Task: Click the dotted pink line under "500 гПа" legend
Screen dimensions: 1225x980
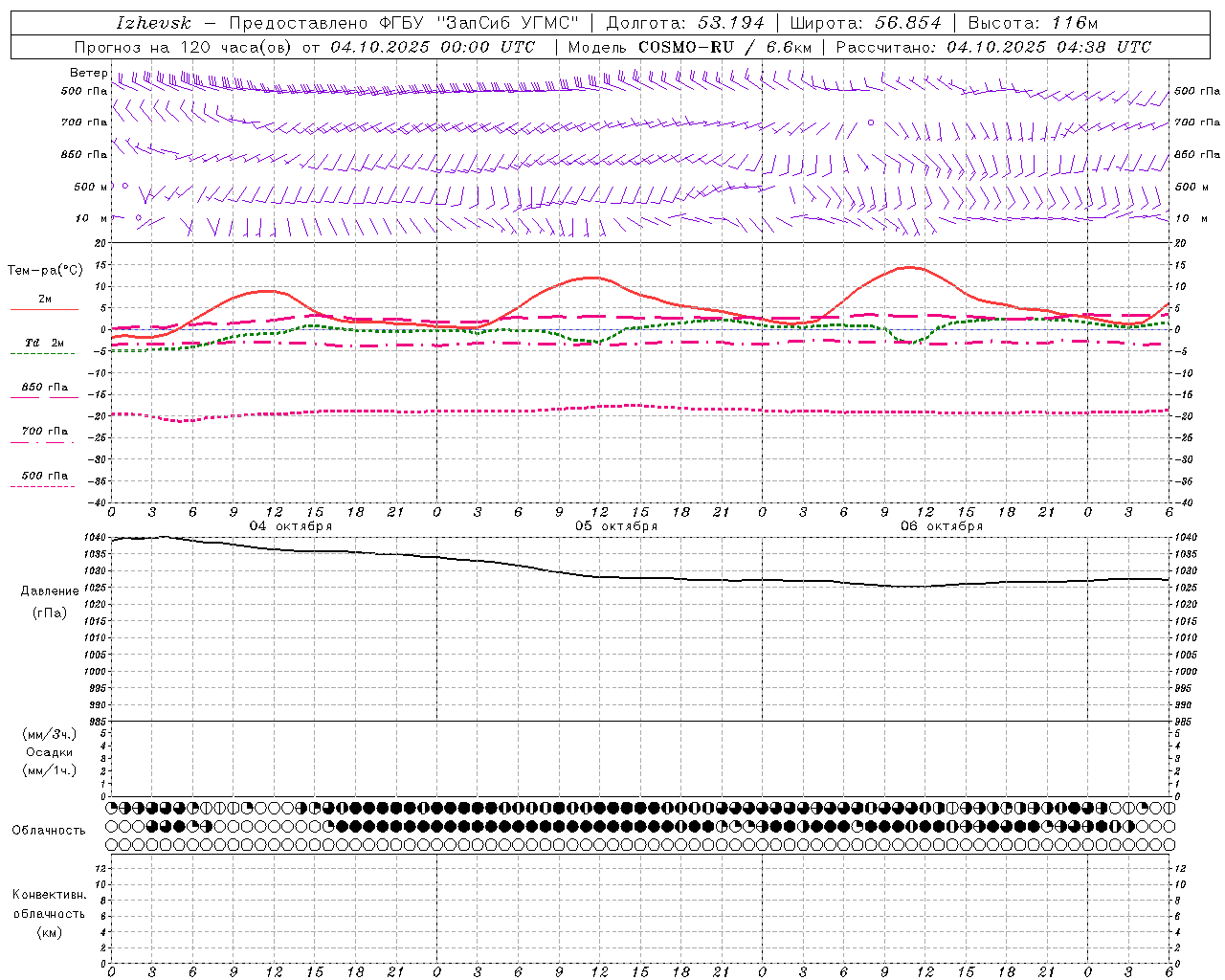Action: click(x=44, y=487)
